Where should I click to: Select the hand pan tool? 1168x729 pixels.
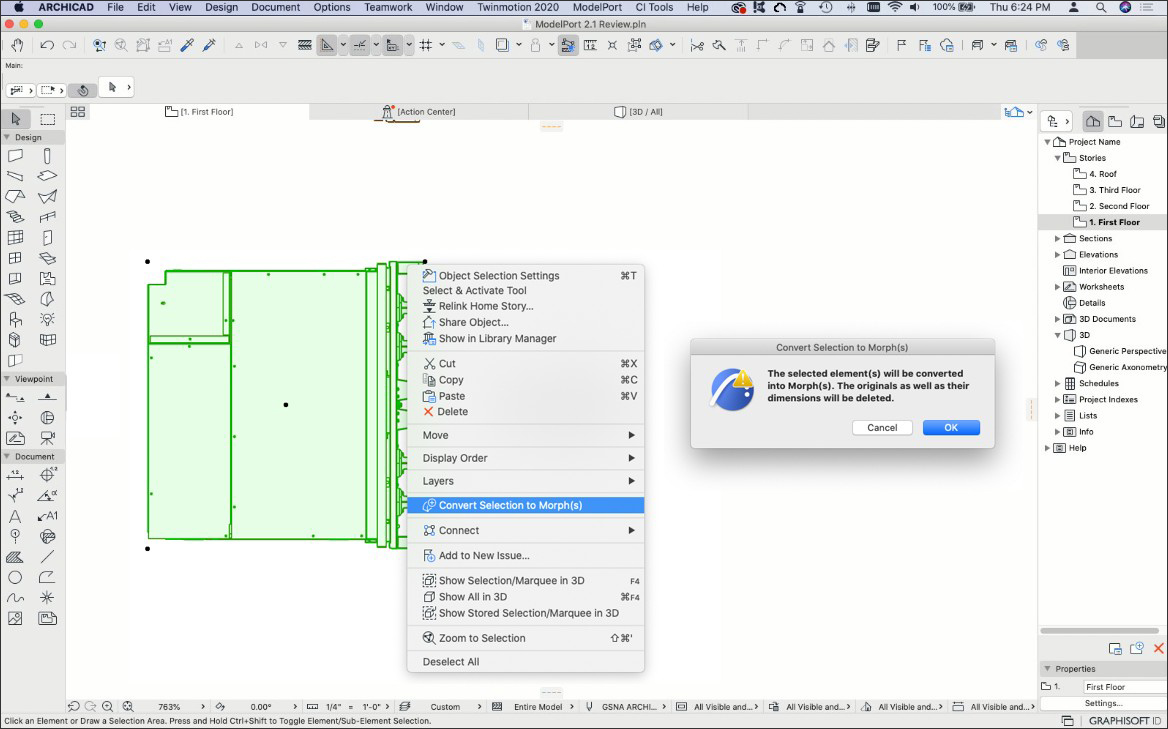(16, 45)
